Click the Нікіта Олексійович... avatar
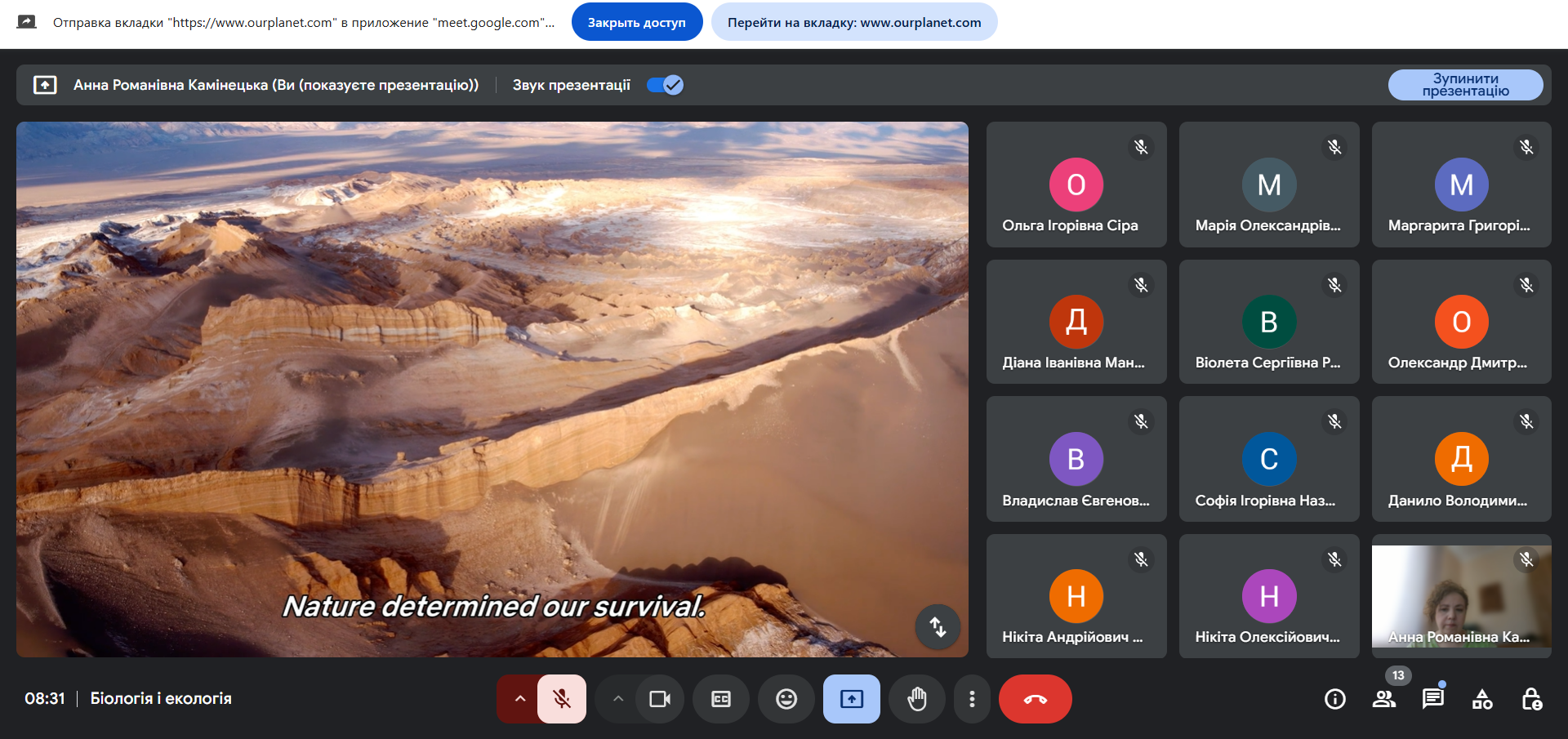The width and height of the screenshot is (1568, 739). [1269, 596]
